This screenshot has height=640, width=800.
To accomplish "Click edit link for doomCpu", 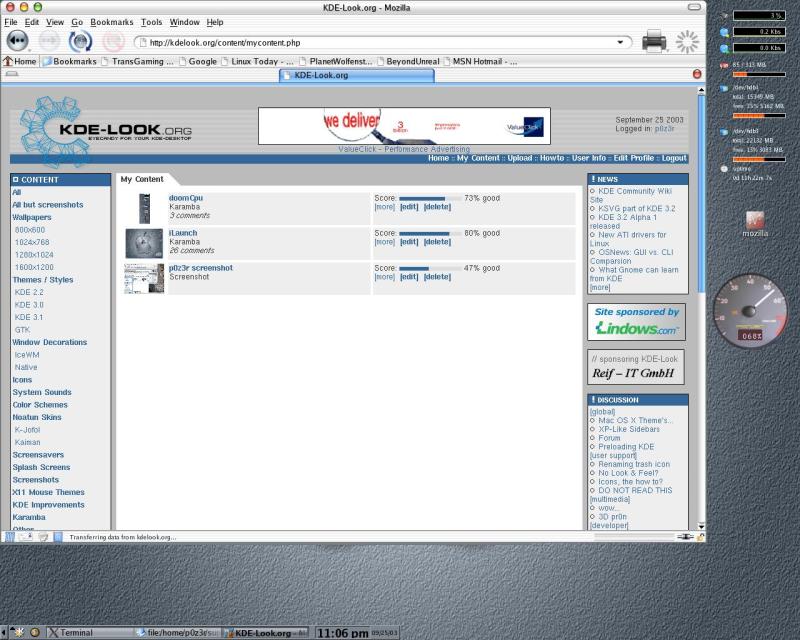I will [x=409, y=207].
